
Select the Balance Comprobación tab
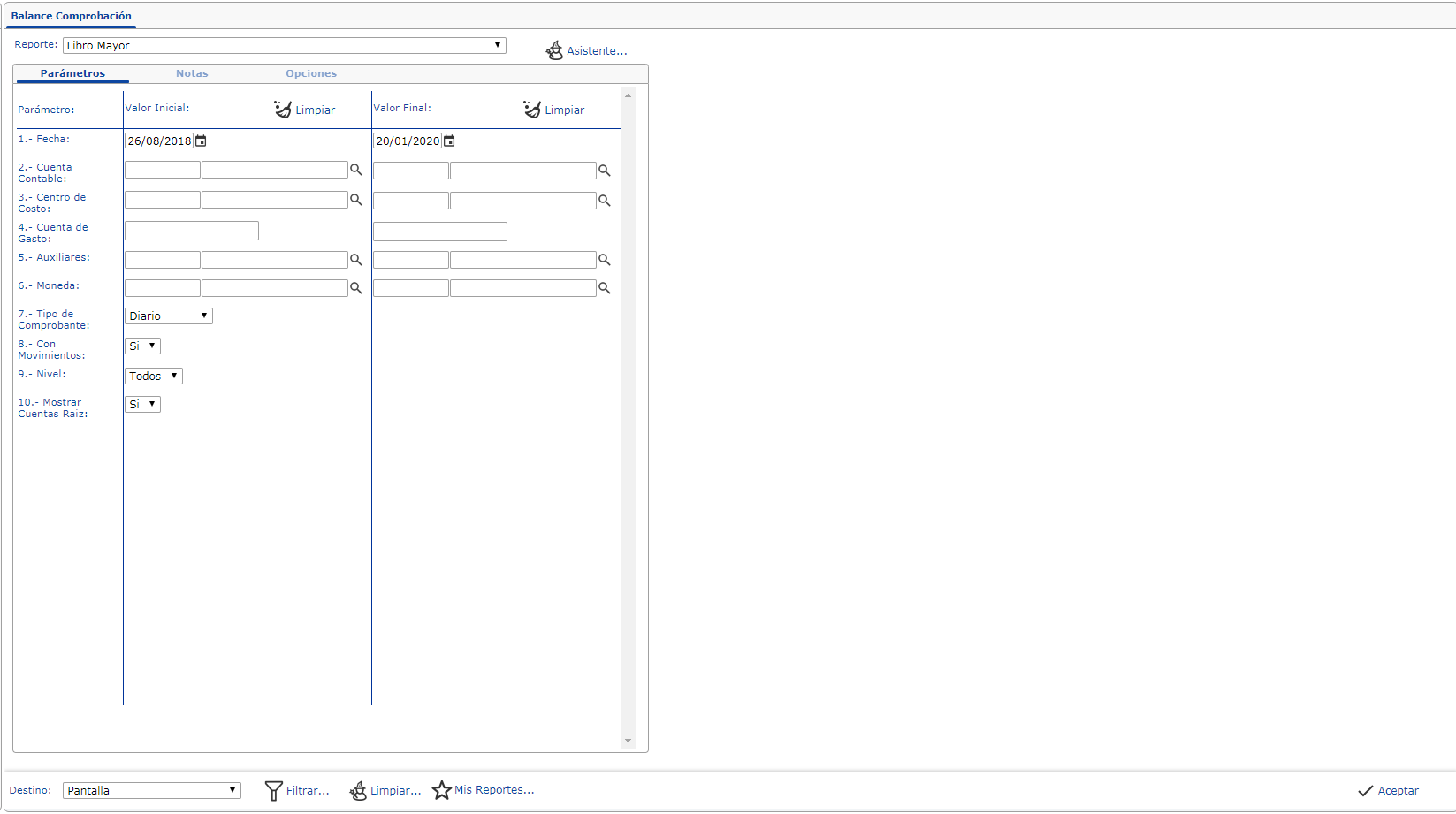coord(71,16)
